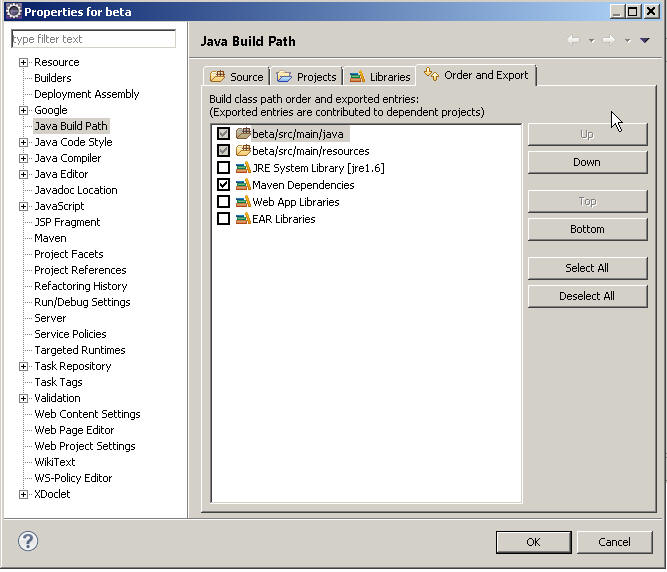Click the Properties window gear icon
The height and width of the screenshot is (572, 667).
pos(14,11)
